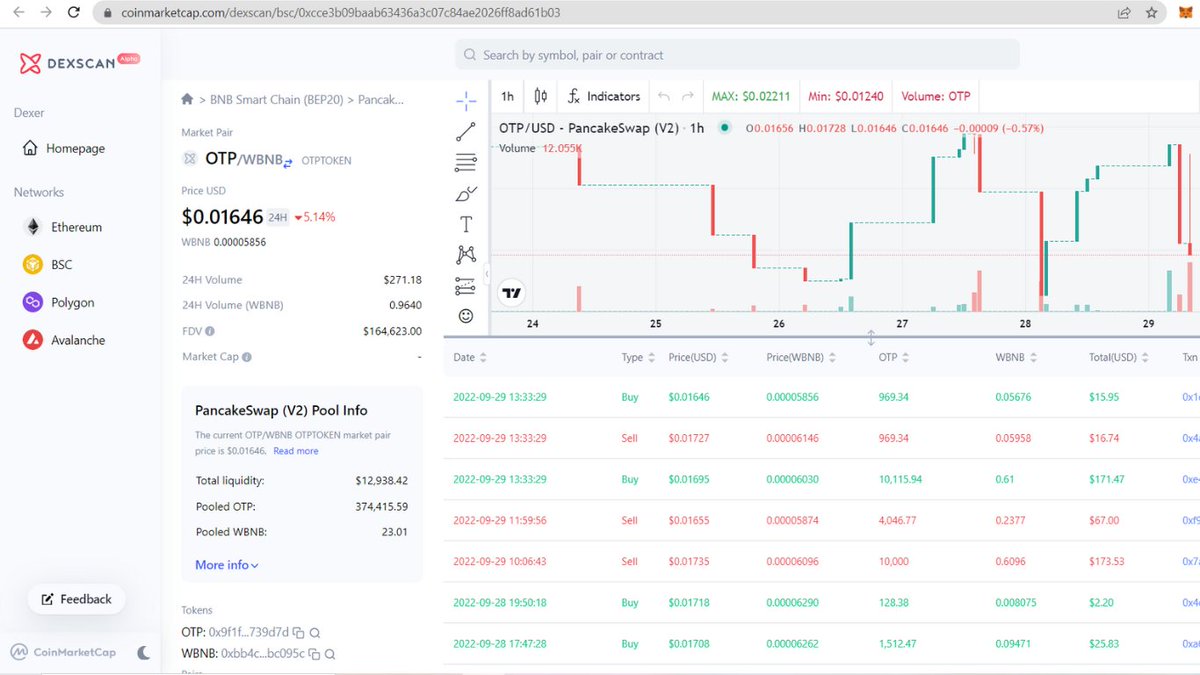Copy the WBNB contract address

point(314,654)
